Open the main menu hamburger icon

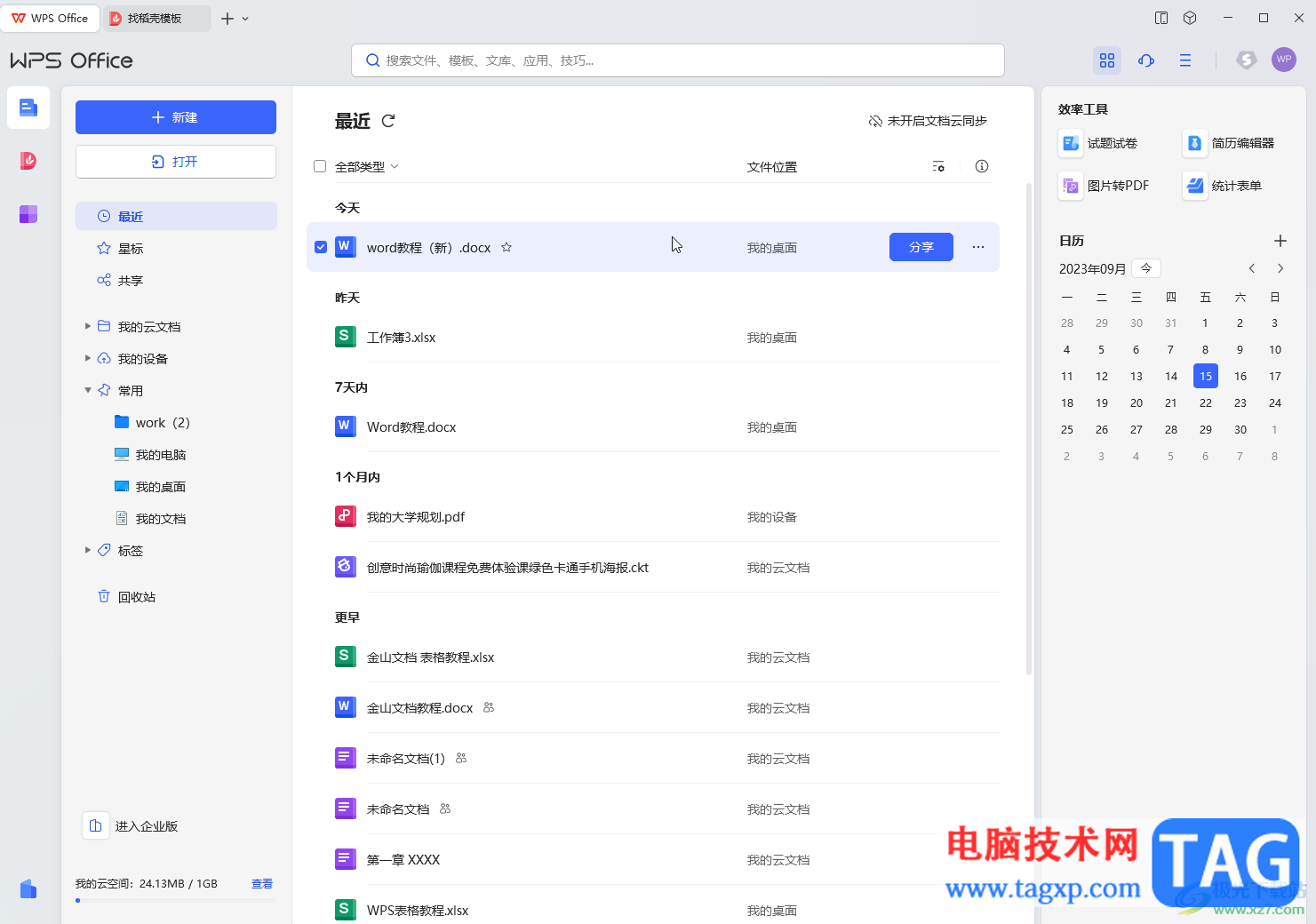click(1185, 60)
